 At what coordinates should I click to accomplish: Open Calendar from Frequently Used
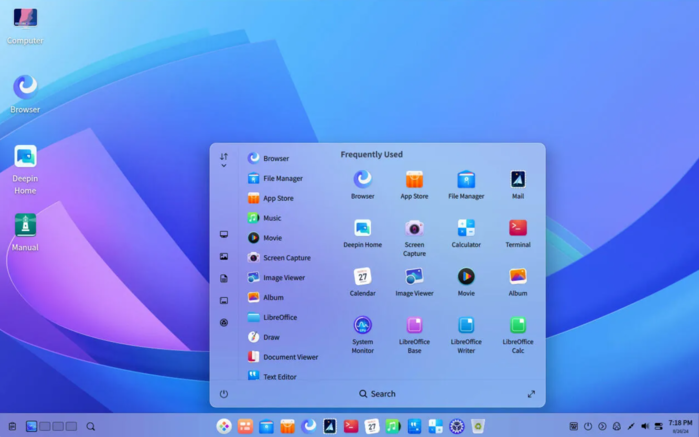[362, 277]
